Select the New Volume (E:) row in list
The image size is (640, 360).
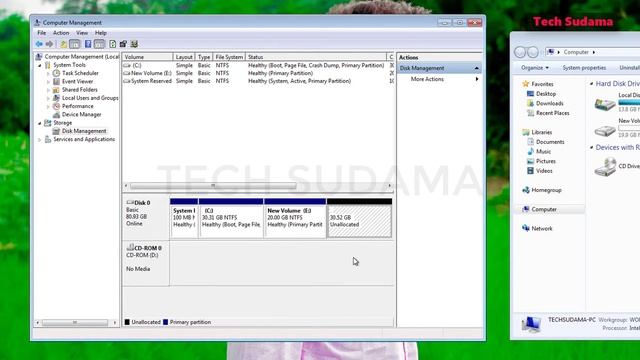point(258,73)
